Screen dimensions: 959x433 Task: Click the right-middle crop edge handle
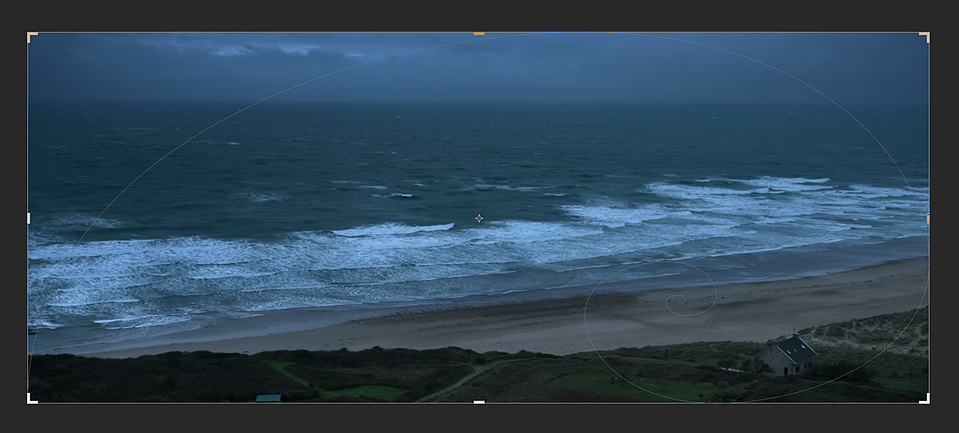928,218
